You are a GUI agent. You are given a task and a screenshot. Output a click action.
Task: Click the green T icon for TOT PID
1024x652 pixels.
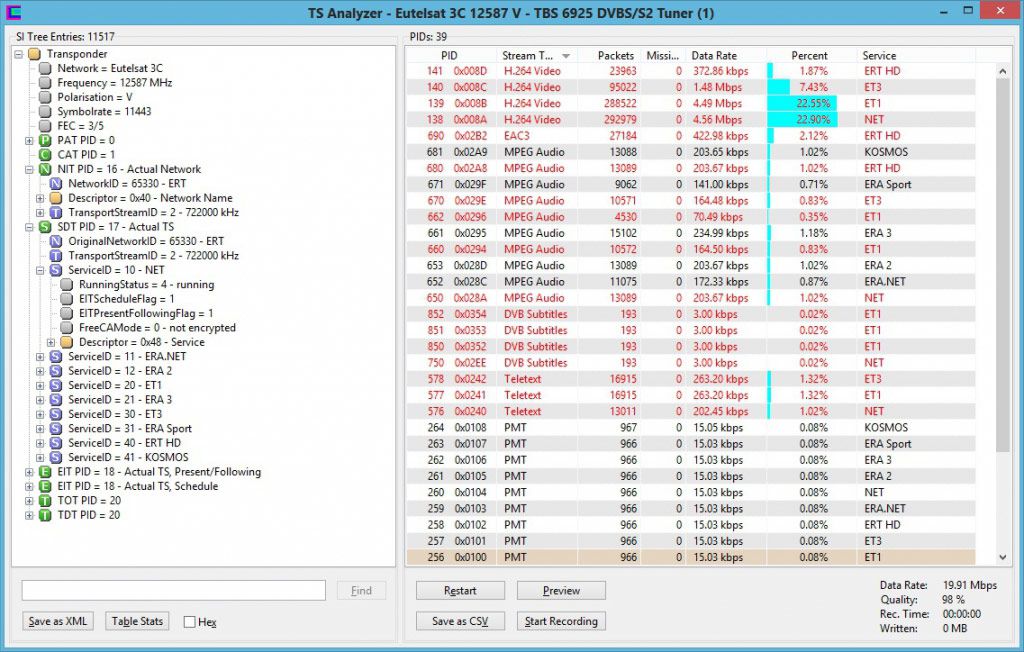44,501
